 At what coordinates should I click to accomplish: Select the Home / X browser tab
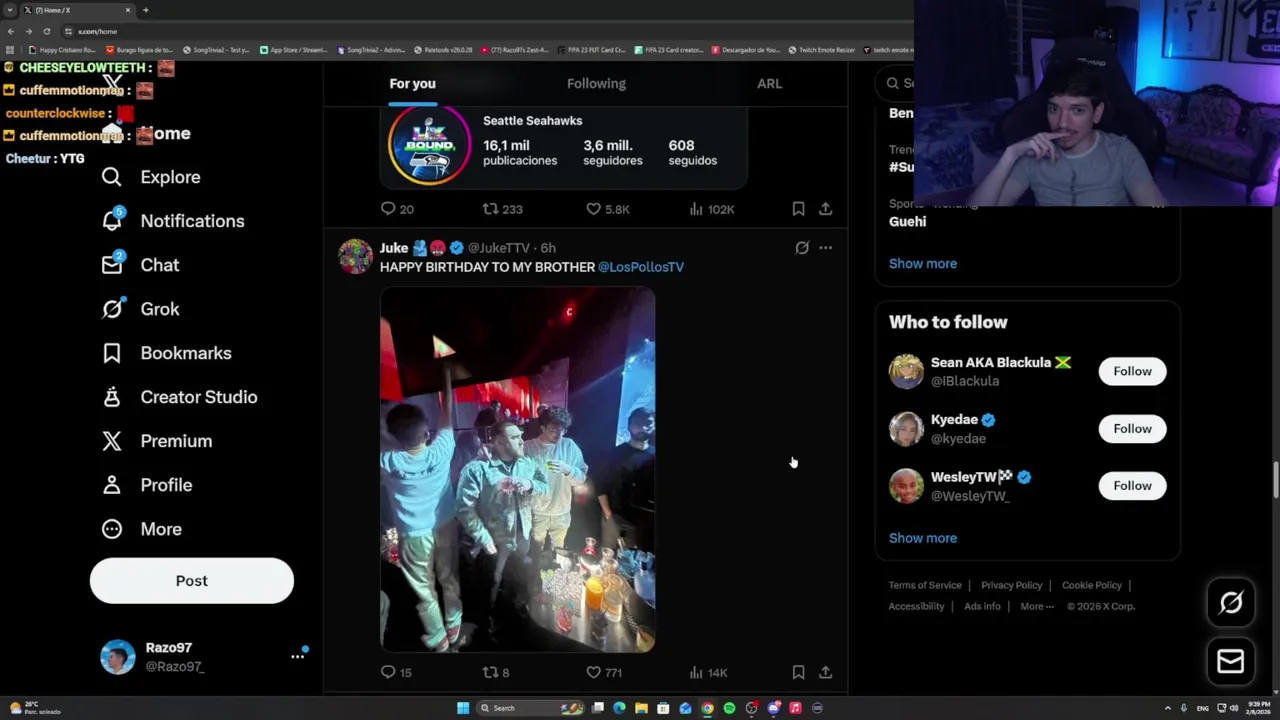coord(78,10)
